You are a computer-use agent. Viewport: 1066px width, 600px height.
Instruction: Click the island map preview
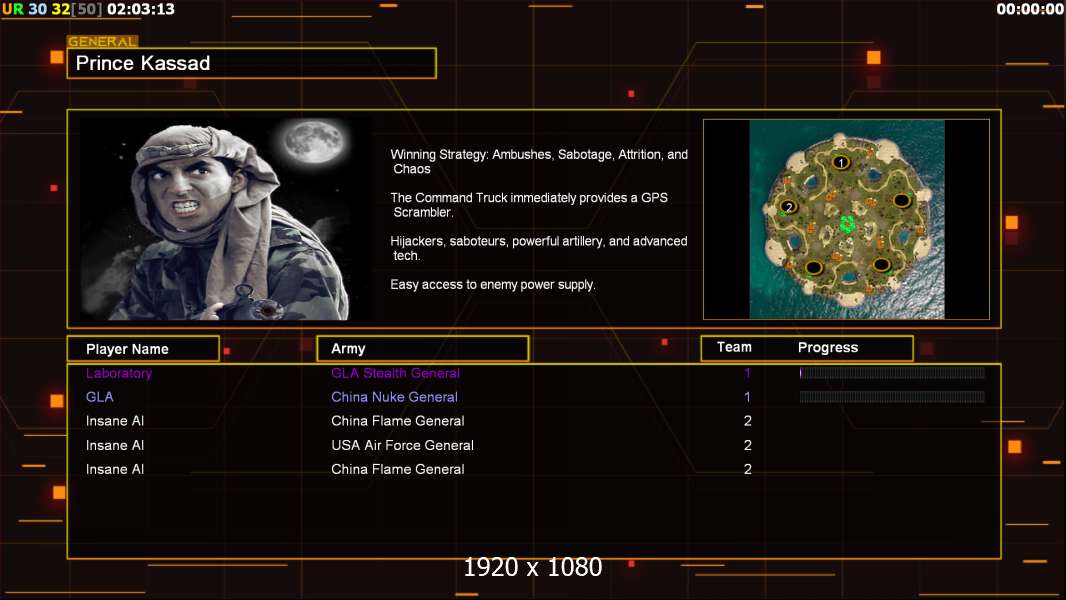pos(846,219)
